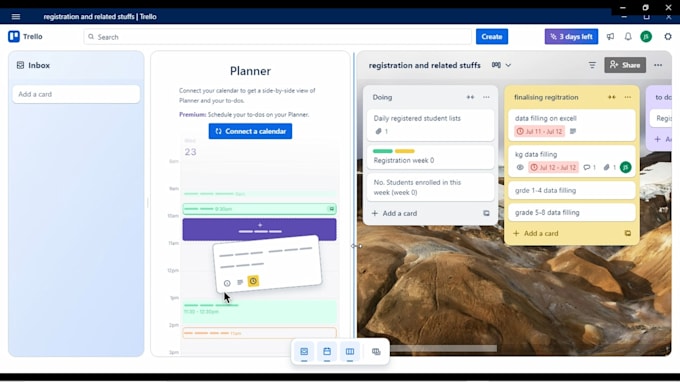The width and height of the screenshot is (680, 382).
Task: Open data filling on excell card
Action: pos(572,125)
